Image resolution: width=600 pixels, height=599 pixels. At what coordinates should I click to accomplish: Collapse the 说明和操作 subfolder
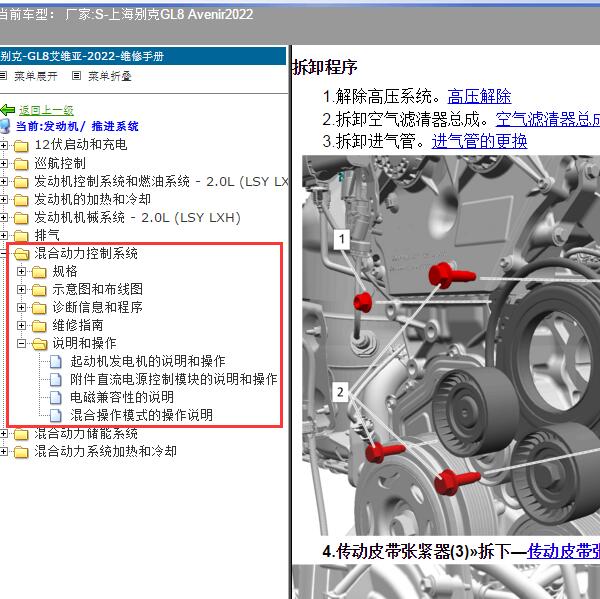[22, 343]
